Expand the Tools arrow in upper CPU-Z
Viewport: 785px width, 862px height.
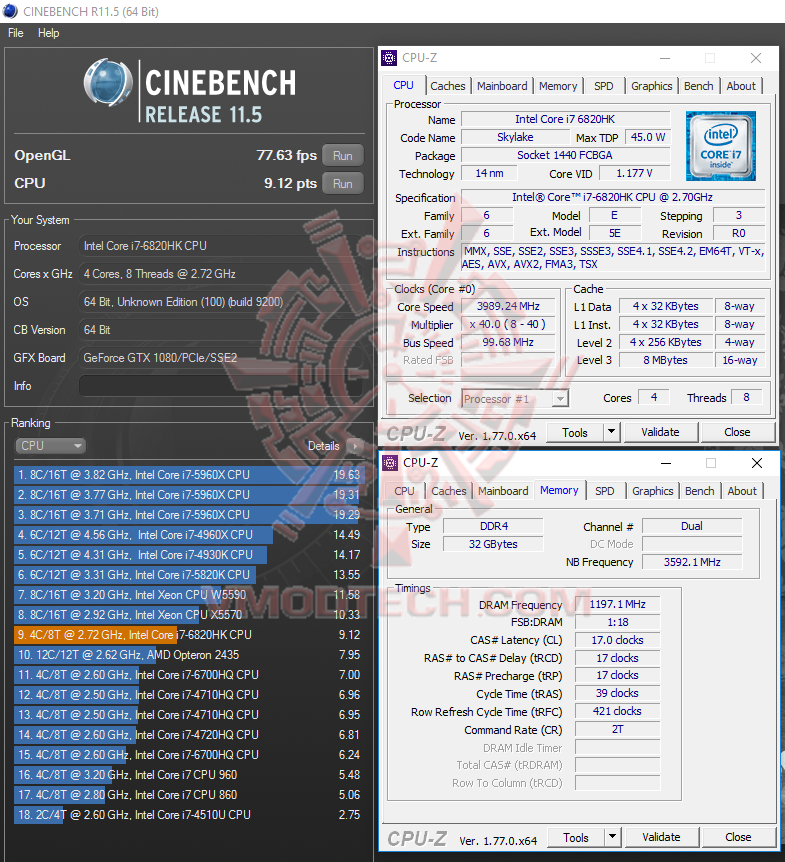click(x=611, y=433)
